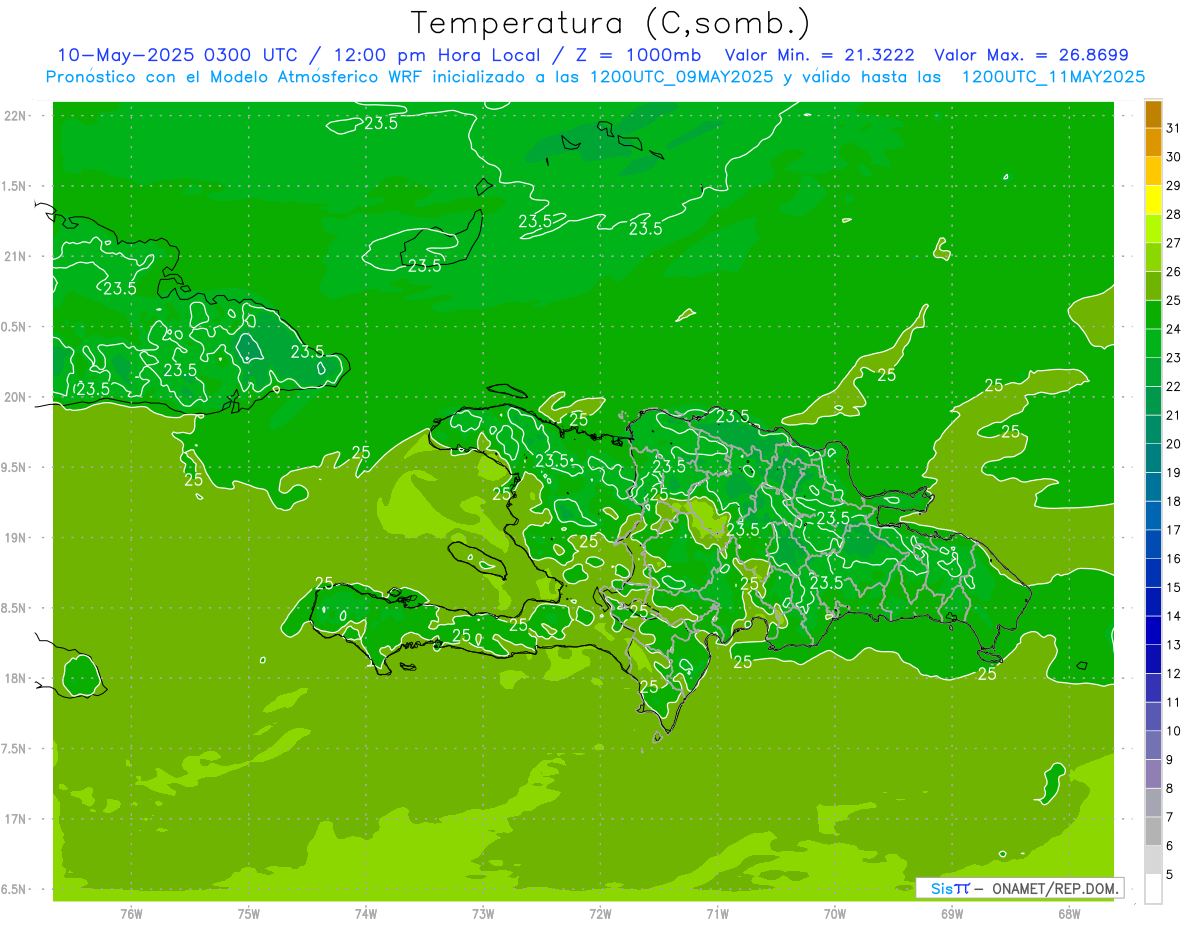Click the legend value 28
This screenshot has width=1200, height=927.
click(x=1174, y=214)
